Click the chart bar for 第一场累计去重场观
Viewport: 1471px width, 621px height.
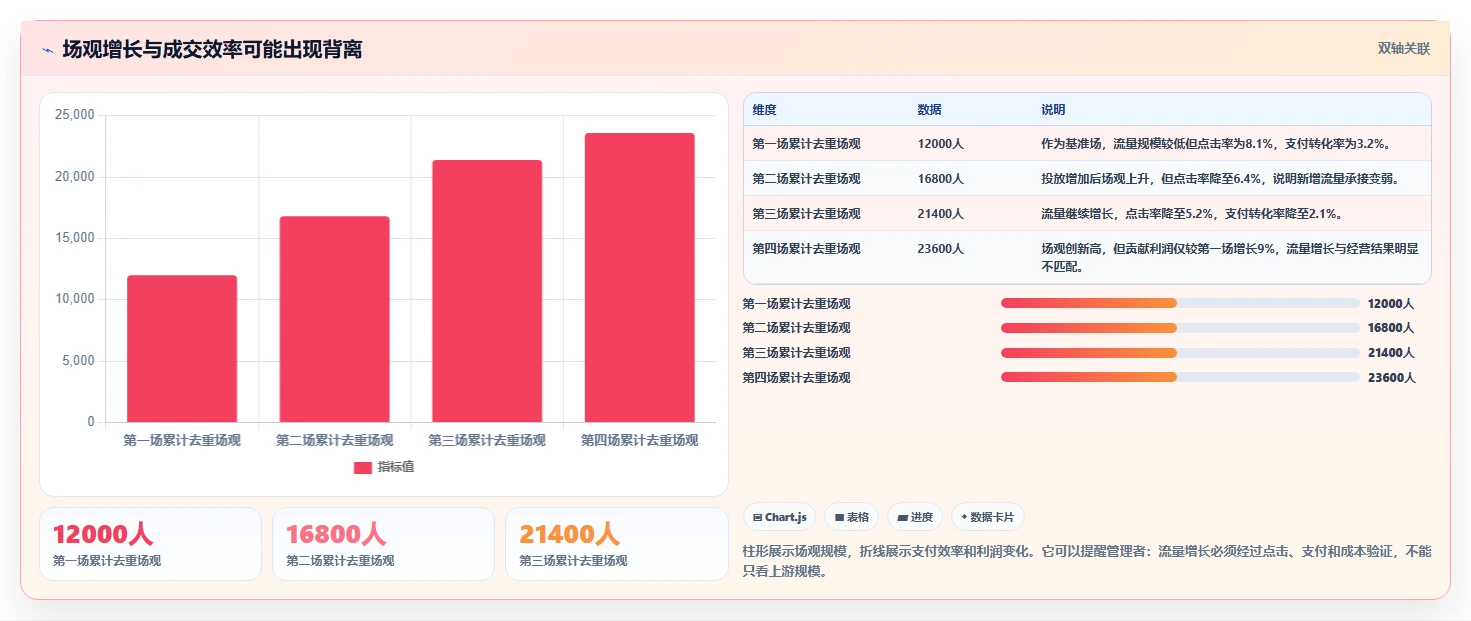182,349
